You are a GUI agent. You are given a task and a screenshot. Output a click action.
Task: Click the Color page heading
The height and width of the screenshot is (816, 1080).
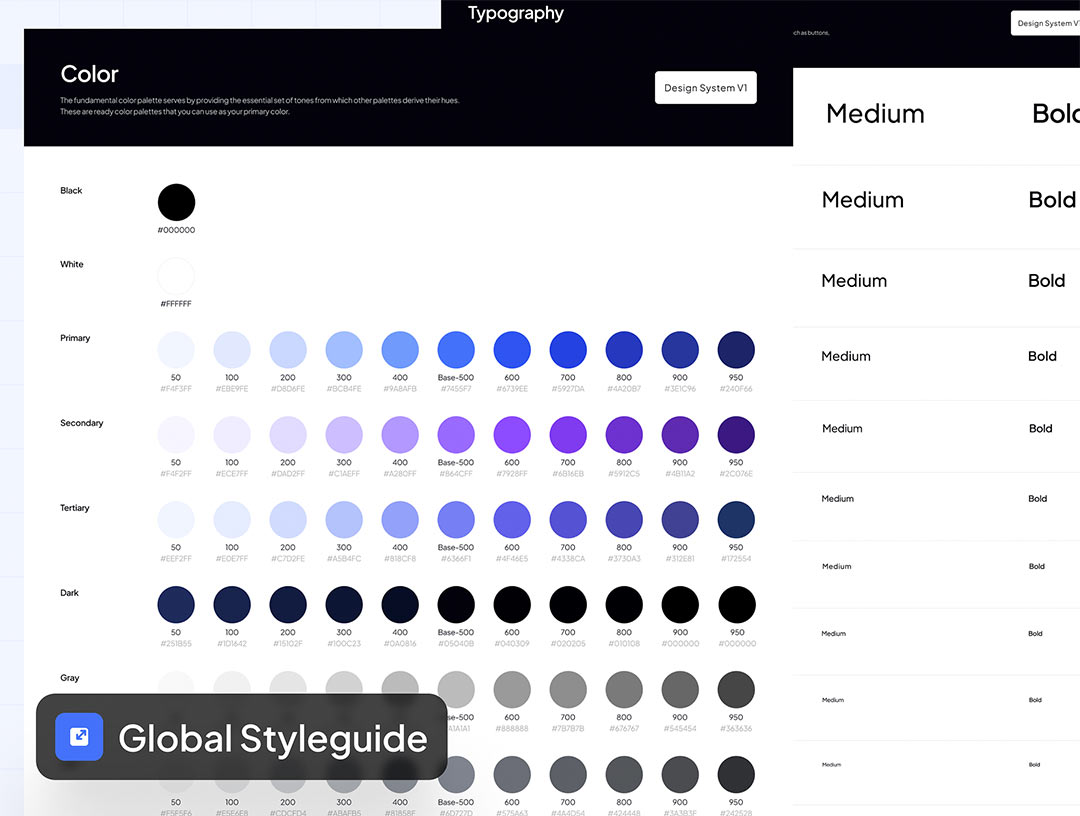click(x=90, y=74)
